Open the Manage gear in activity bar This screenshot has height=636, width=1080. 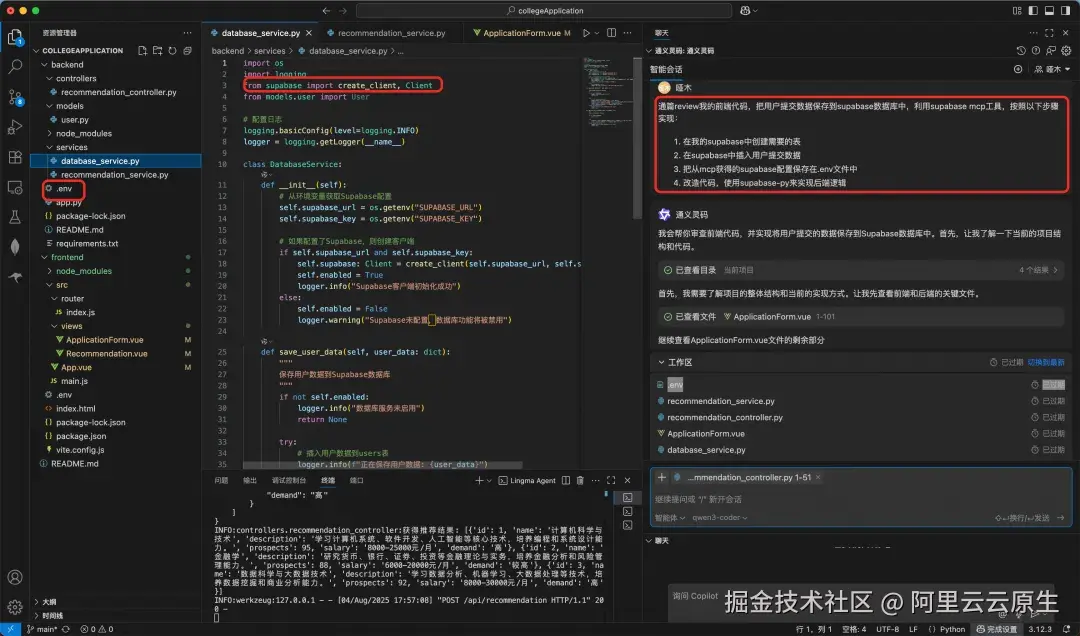click(x=14, y=606)
